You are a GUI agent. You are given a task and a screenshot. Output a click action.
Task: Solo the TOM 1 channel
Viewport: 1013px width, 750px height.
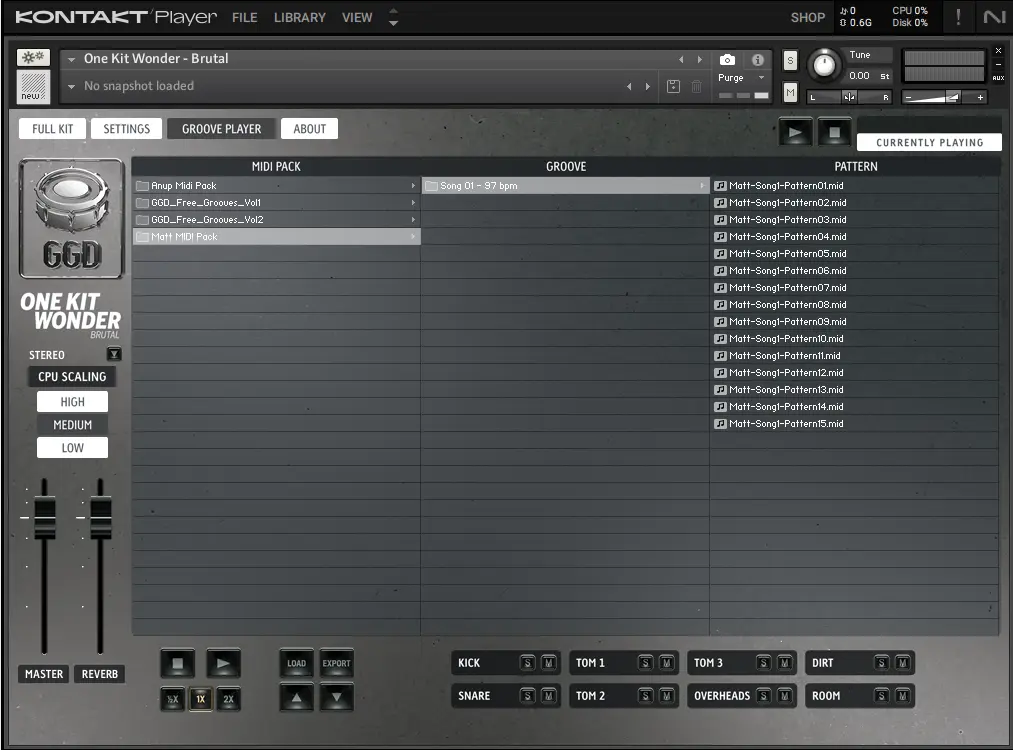[645, 663]
